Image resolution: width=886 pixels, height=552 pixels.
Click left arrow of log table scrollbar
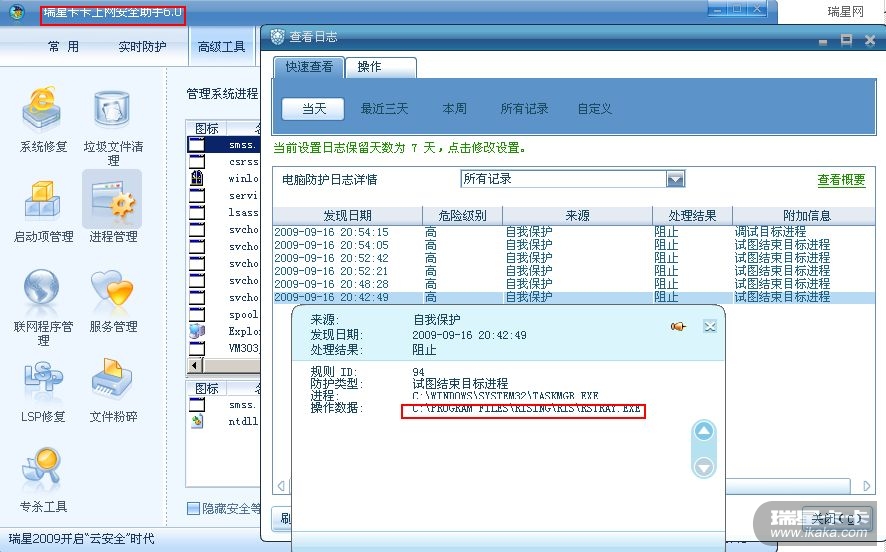click(281, 486)
